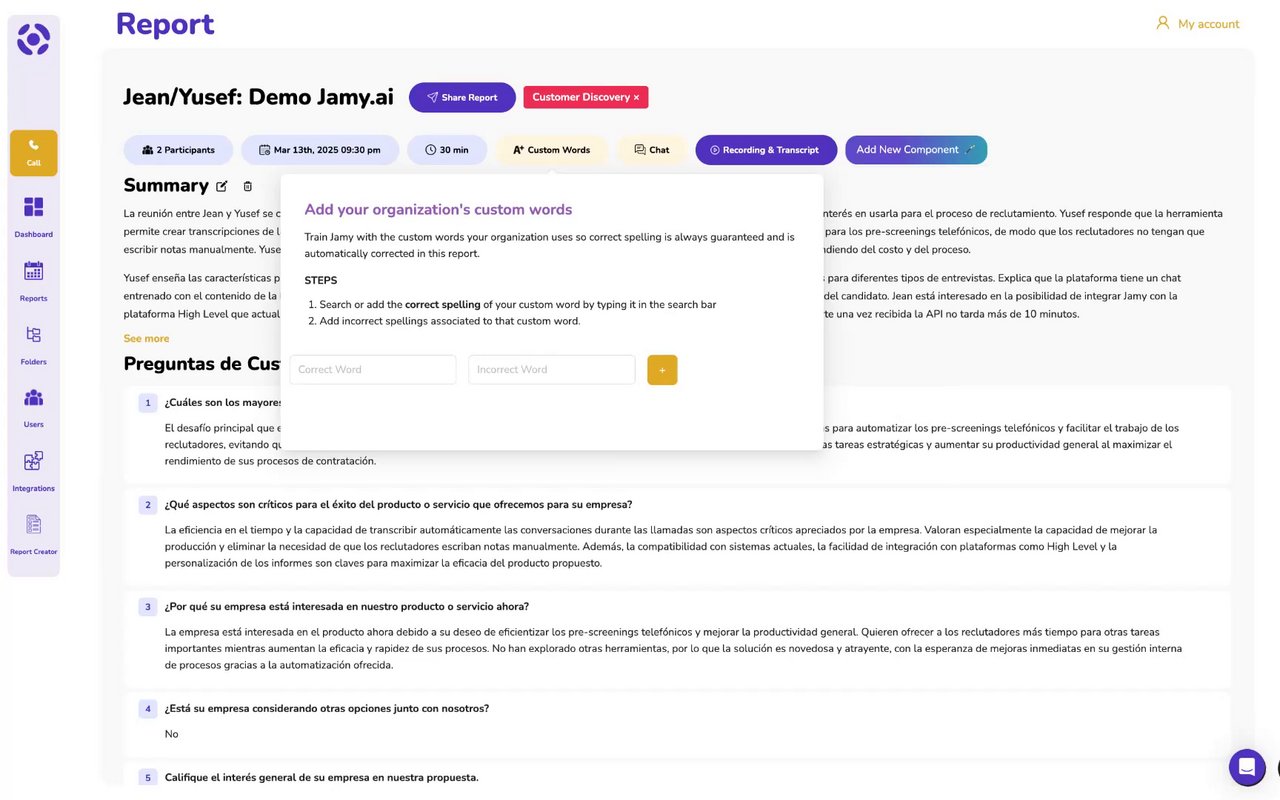Open Report Creator in sidebar
Viewport: 1280px width, 800px height.
pos(34,535)
